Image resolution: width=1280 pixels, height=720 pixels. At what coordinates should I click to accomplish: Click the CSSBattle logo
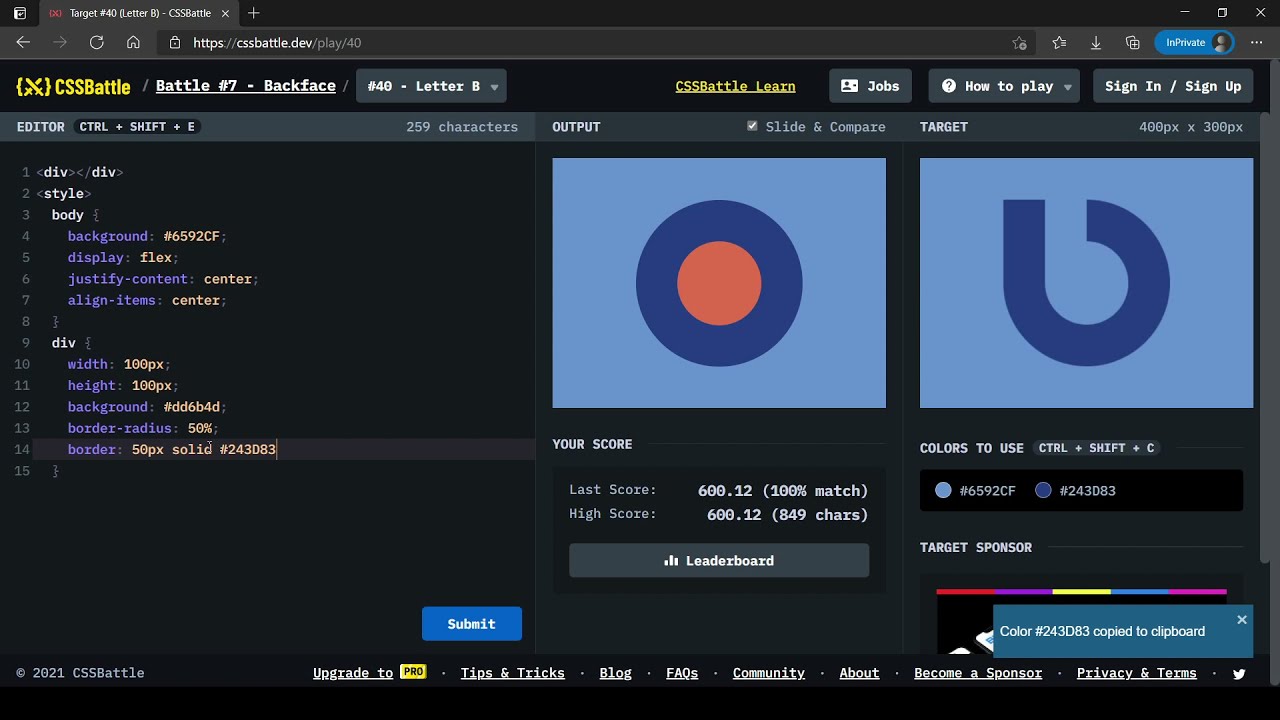(73, 86)
